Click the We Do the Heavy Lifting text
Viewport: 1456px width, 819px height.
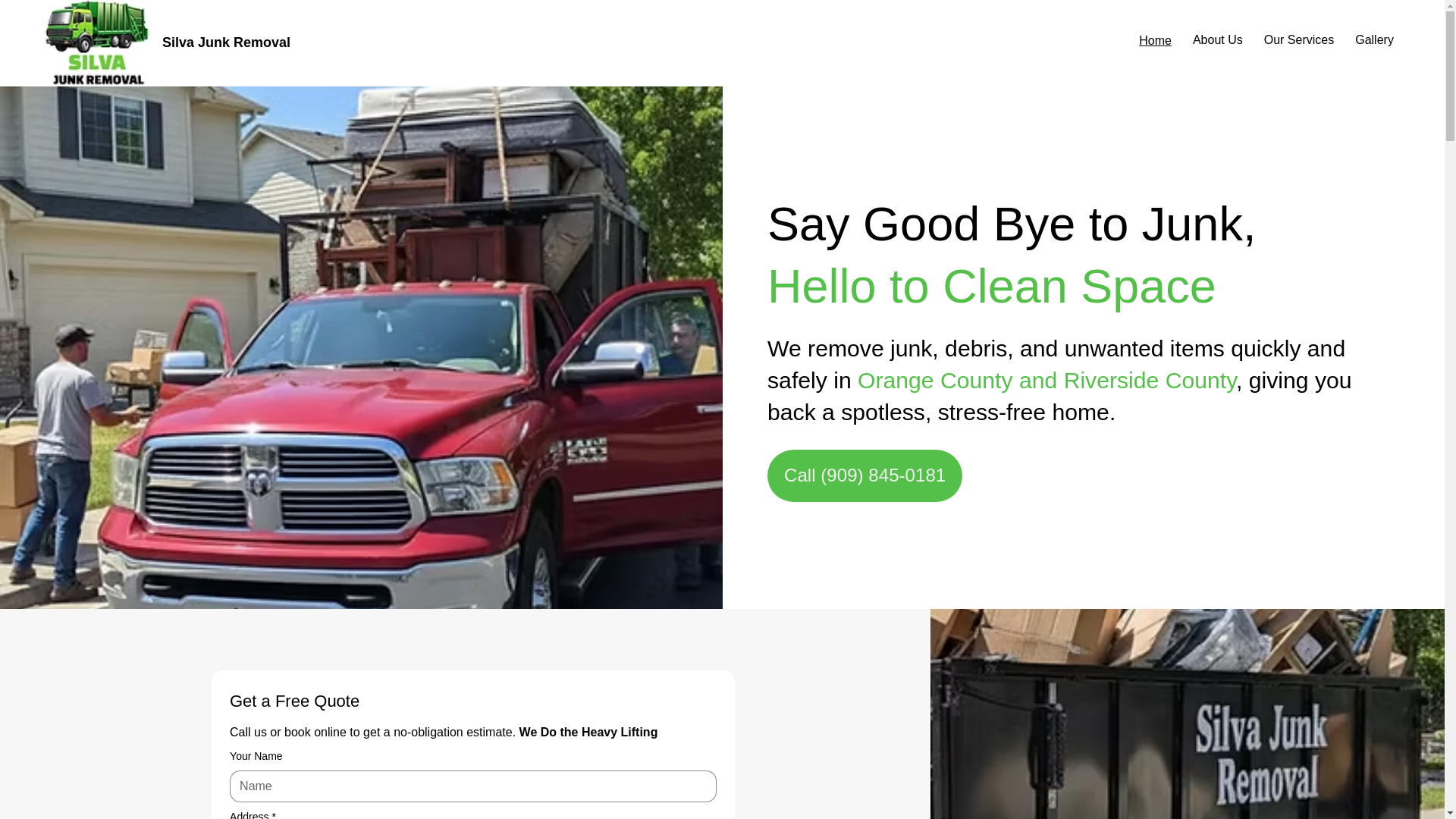pos(588,733)
